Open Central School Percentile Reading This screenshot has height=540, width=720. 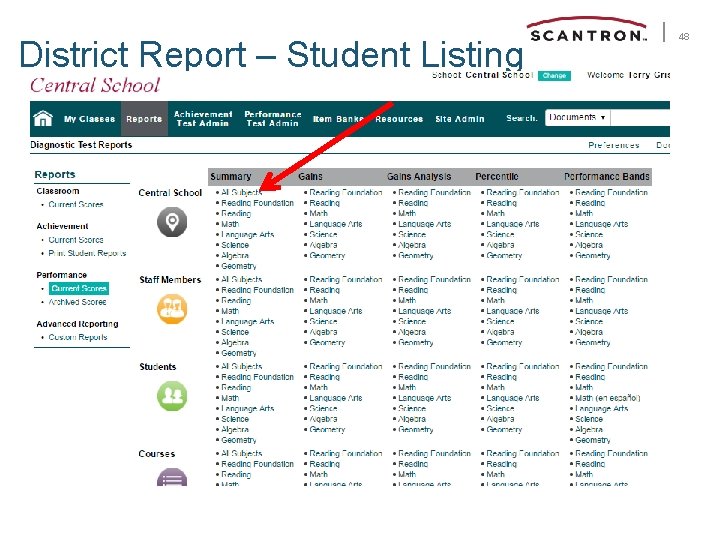pyautogui.click(x=501, y=203)
